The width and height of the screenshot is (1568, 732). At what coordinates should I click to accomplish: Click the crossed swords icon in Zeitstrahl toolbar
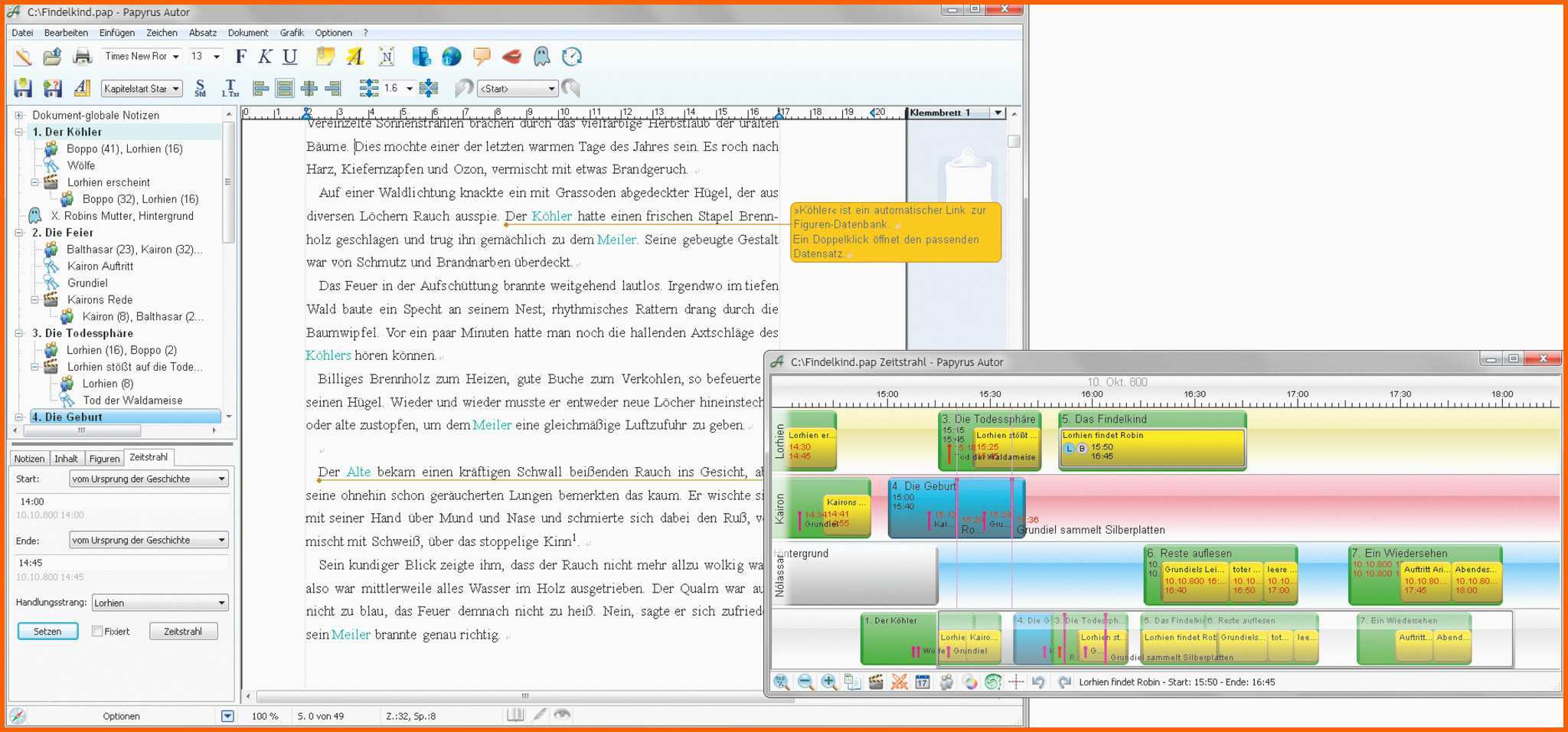click(900, 681)
